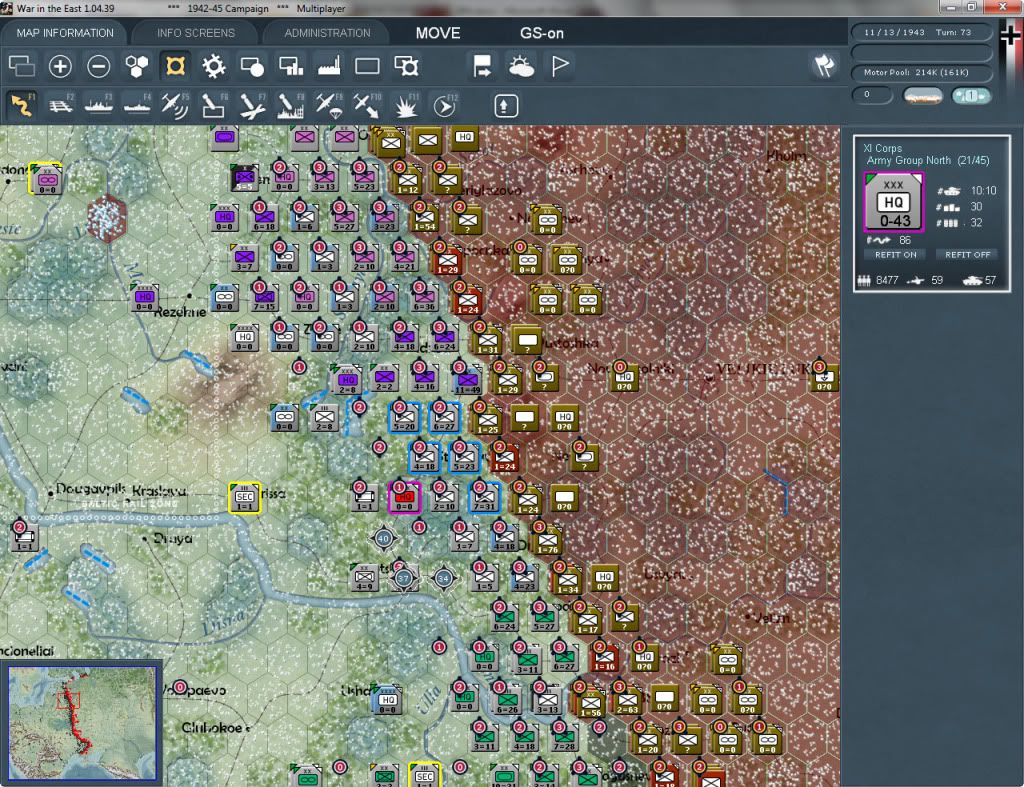Viewport: 1024px width, 787px height.
Task: Select the 1=76 Soviet unit
Action: (547, 542)
